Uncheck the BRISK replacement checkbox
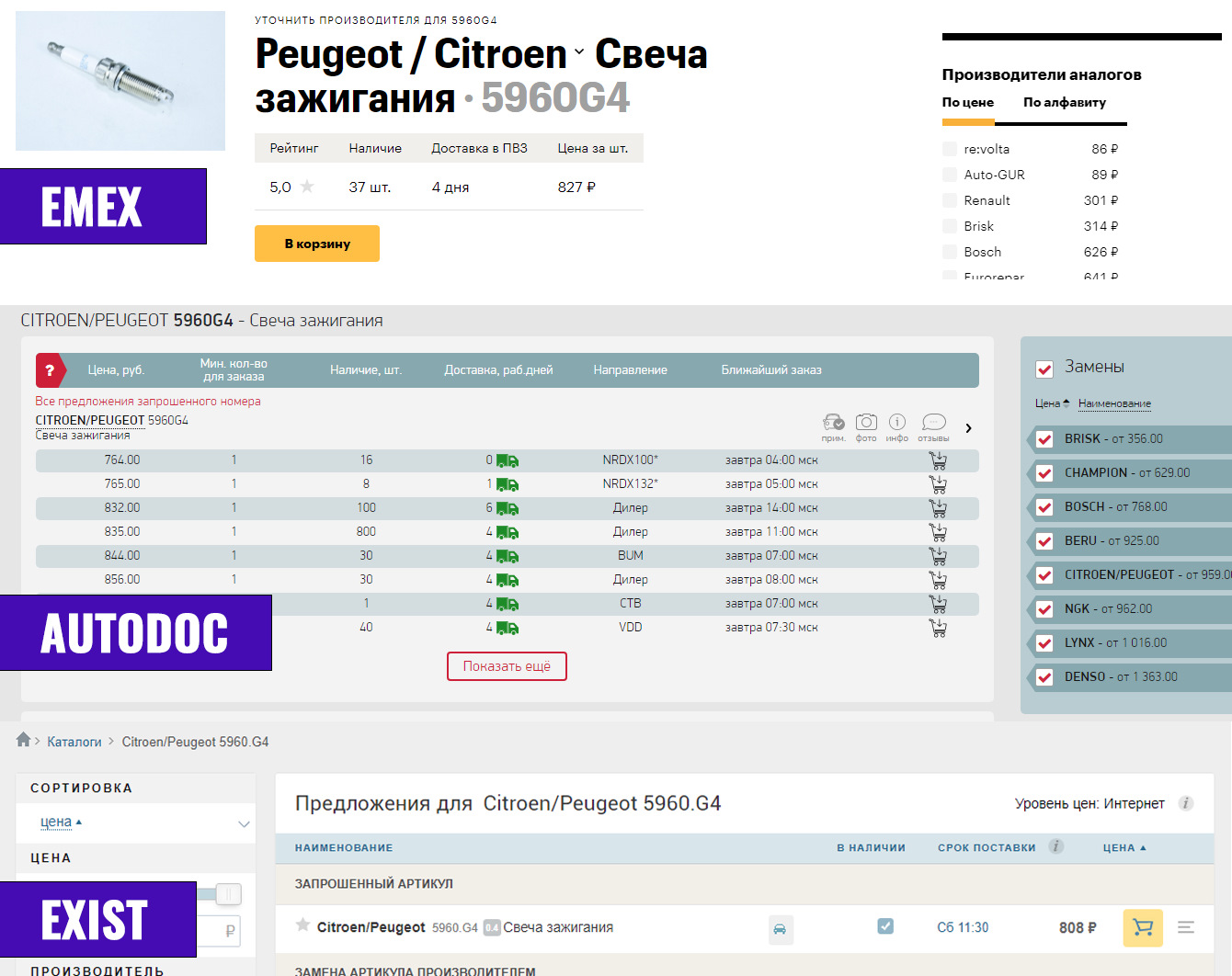The image size is (1232, 976). pyautogui.click(x=1044, y=439)
